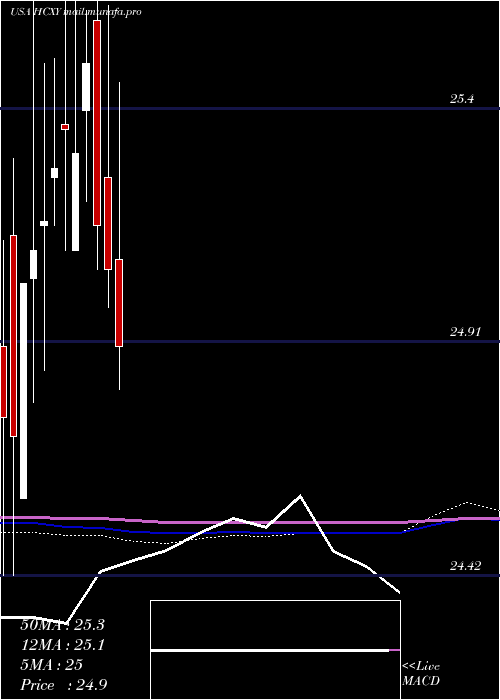Click the 50MA : 25.3 readout
Viewport: 500px width, 700px height.
click(x=62, y=625)
